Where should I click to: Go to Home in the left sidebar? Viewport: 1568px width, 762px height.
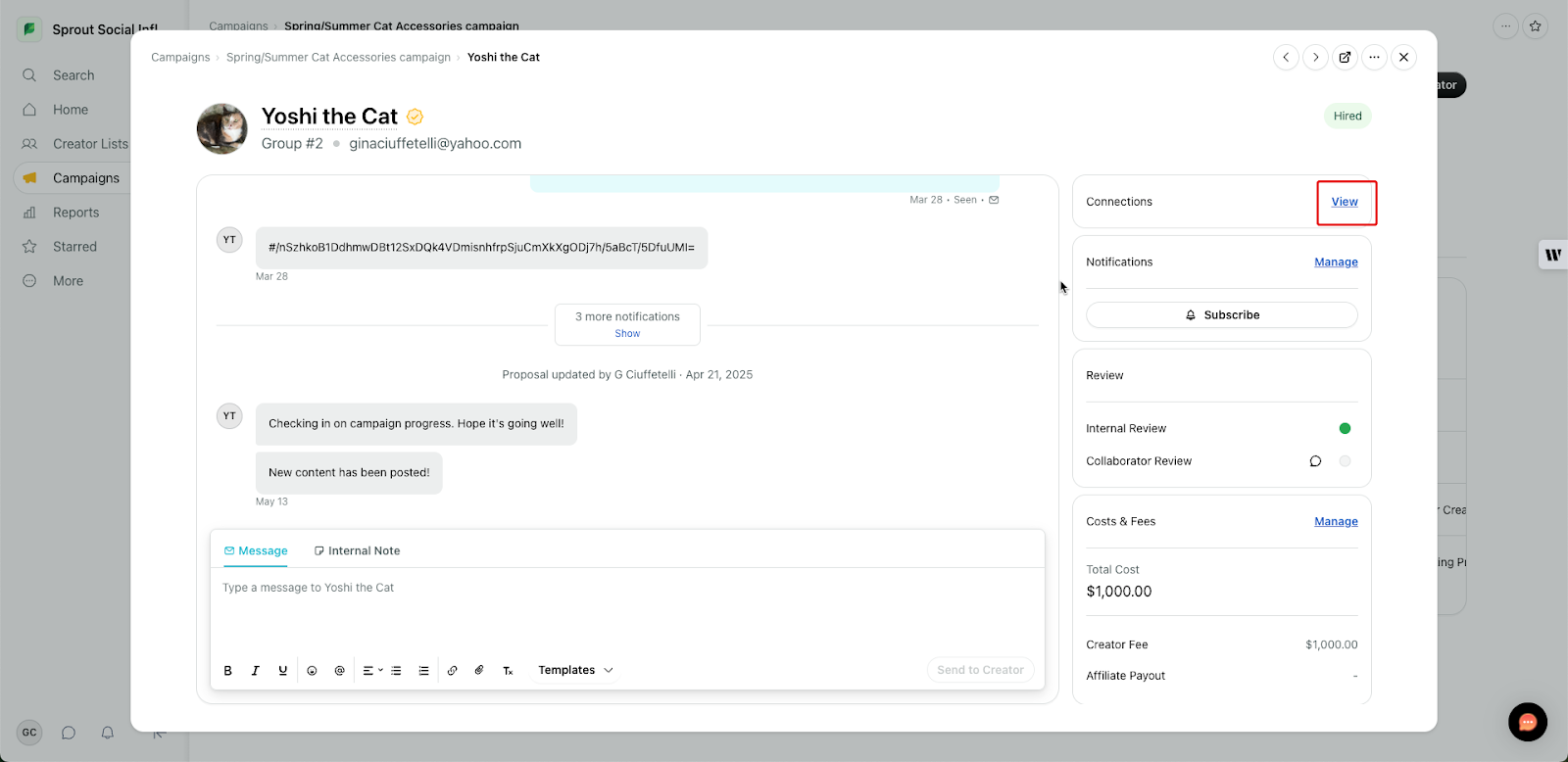point(71,110)
